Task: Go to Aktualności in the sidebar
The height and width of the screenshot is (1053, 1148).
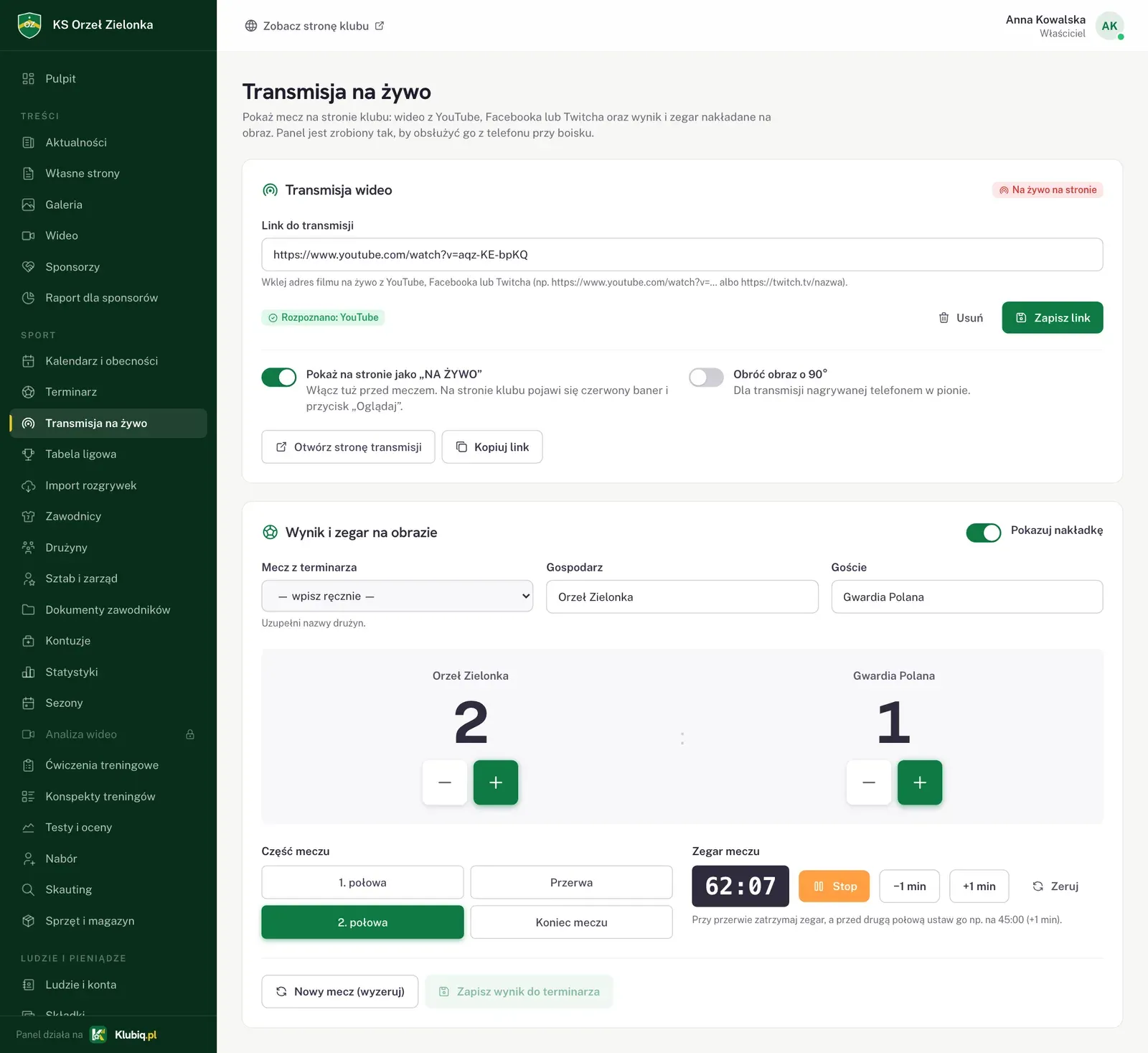Action: (108, 143)
